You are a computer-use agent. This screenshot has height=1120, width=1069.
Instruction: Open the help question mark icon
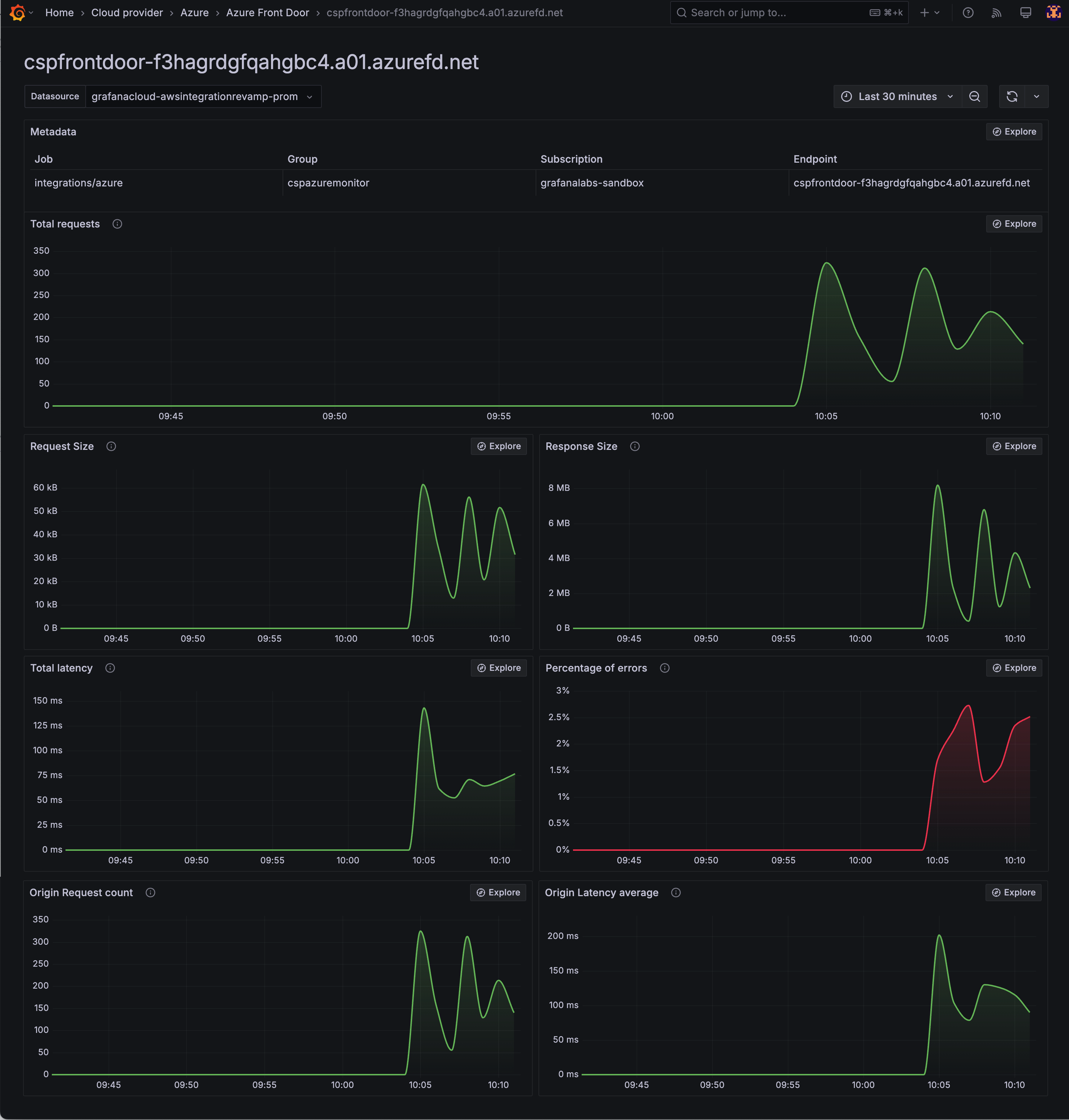967,13
